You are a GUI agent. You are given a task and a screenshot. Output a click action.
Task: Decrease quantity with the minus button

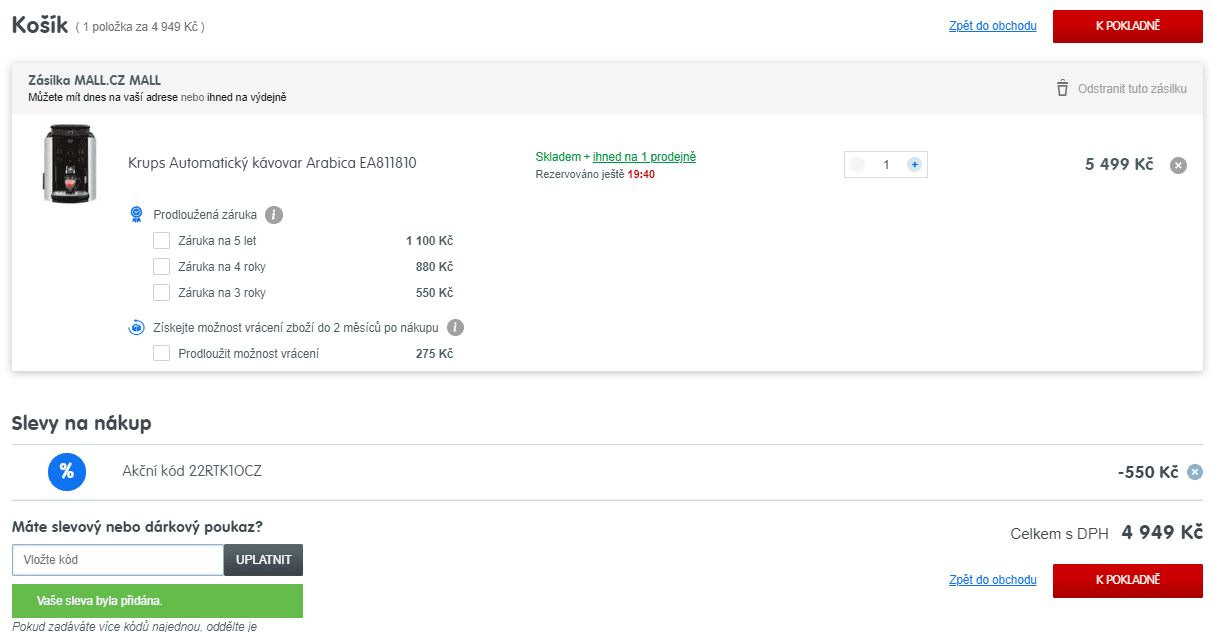click(x=857, y=164)
